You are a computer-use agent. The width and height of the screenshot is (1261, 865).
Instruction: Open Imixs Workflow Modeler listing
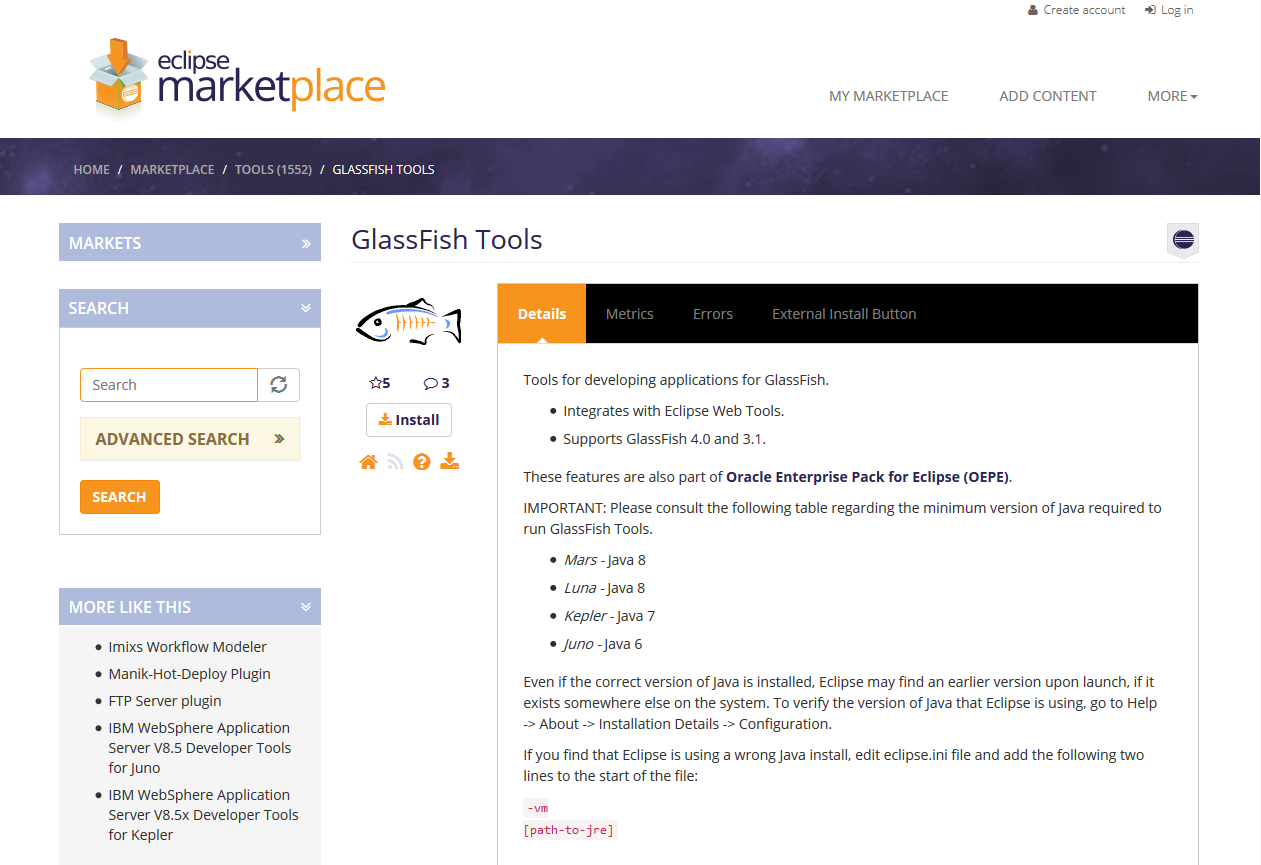[188, 647]
